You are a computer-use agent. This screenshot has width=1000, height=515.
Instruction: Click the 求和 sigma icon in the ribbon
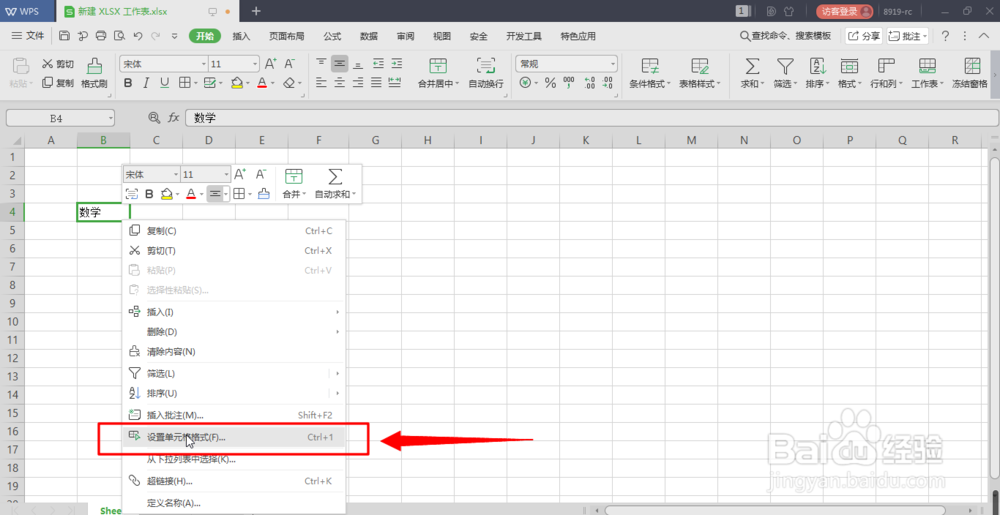(753, 66)
